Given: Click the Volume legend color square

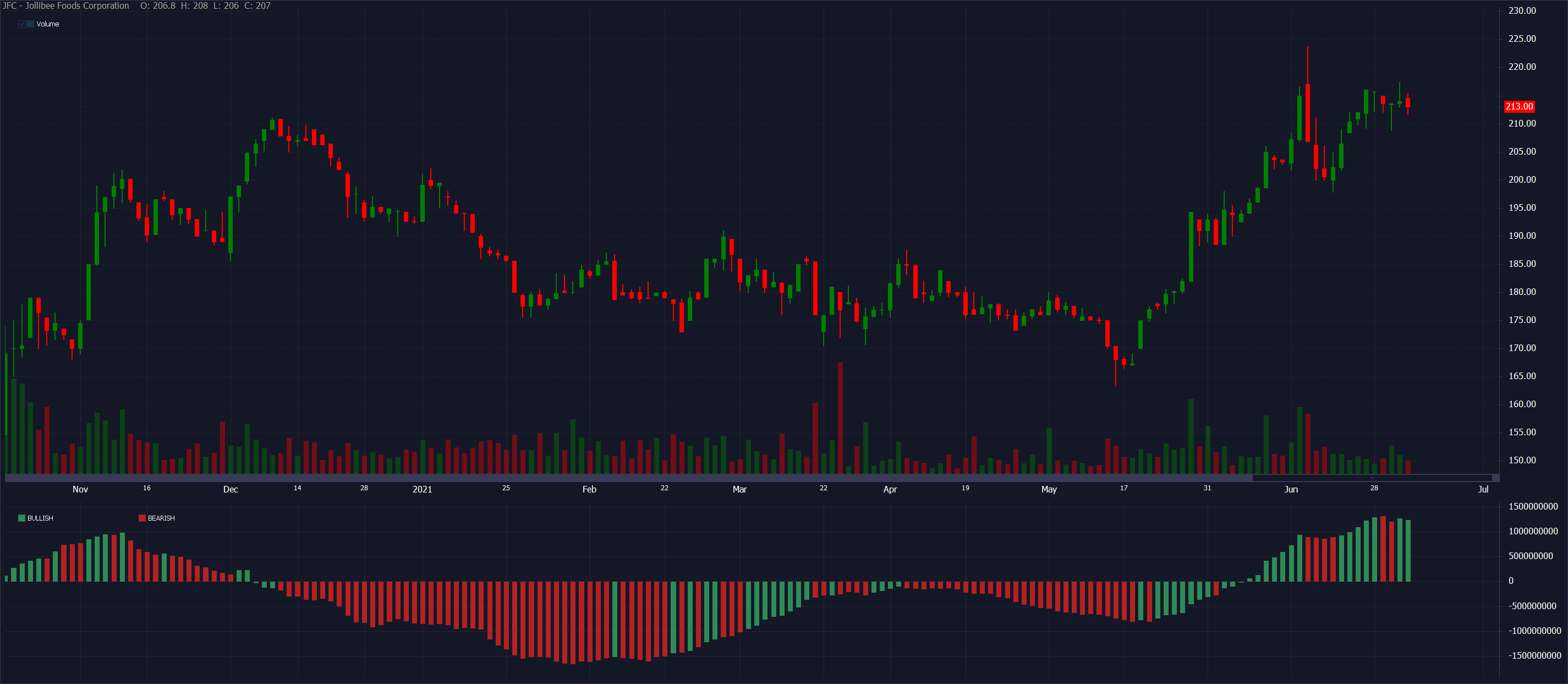Looking at the screenshot, I should pos(30,24).
